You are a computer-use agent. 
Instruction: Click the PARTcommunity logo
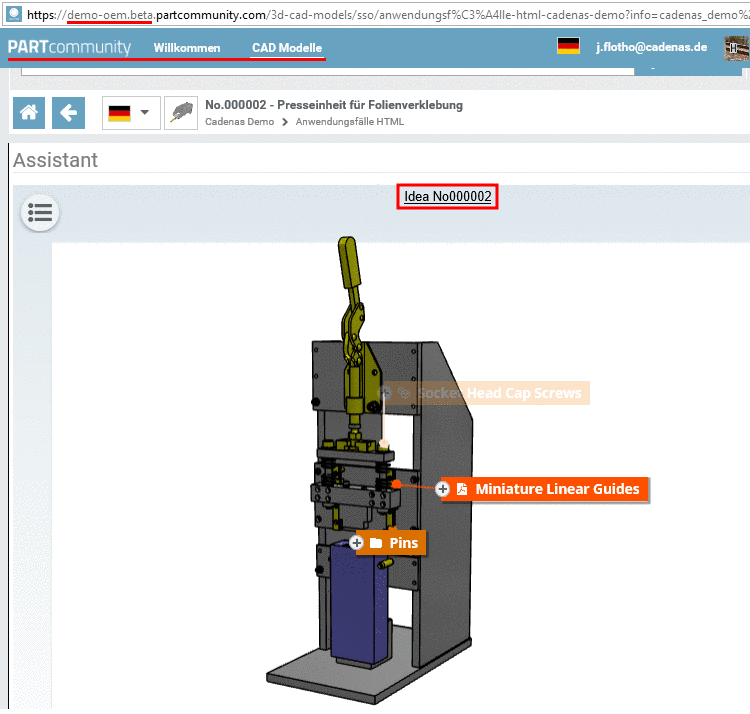[69, 47]
